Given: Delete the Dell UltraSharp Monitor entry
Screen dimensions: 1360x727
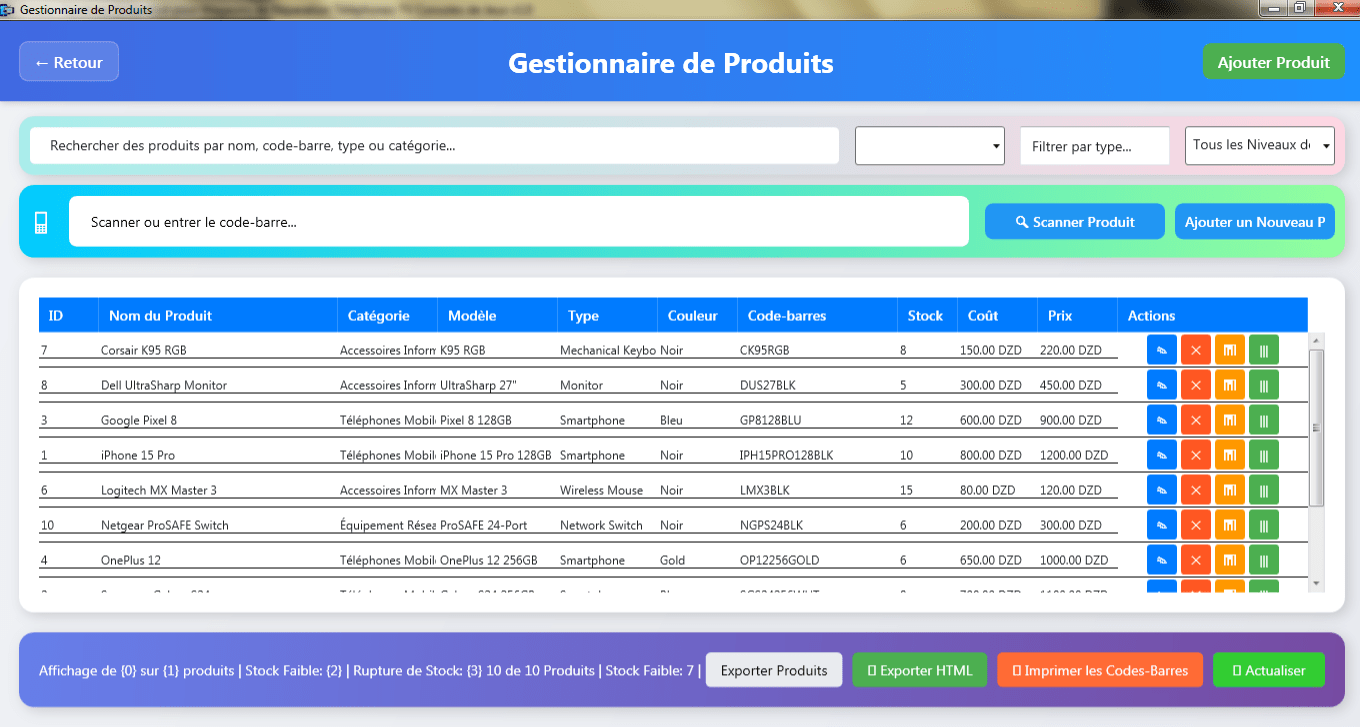Looking at the screenshot, I should [x=1195, y=384].
